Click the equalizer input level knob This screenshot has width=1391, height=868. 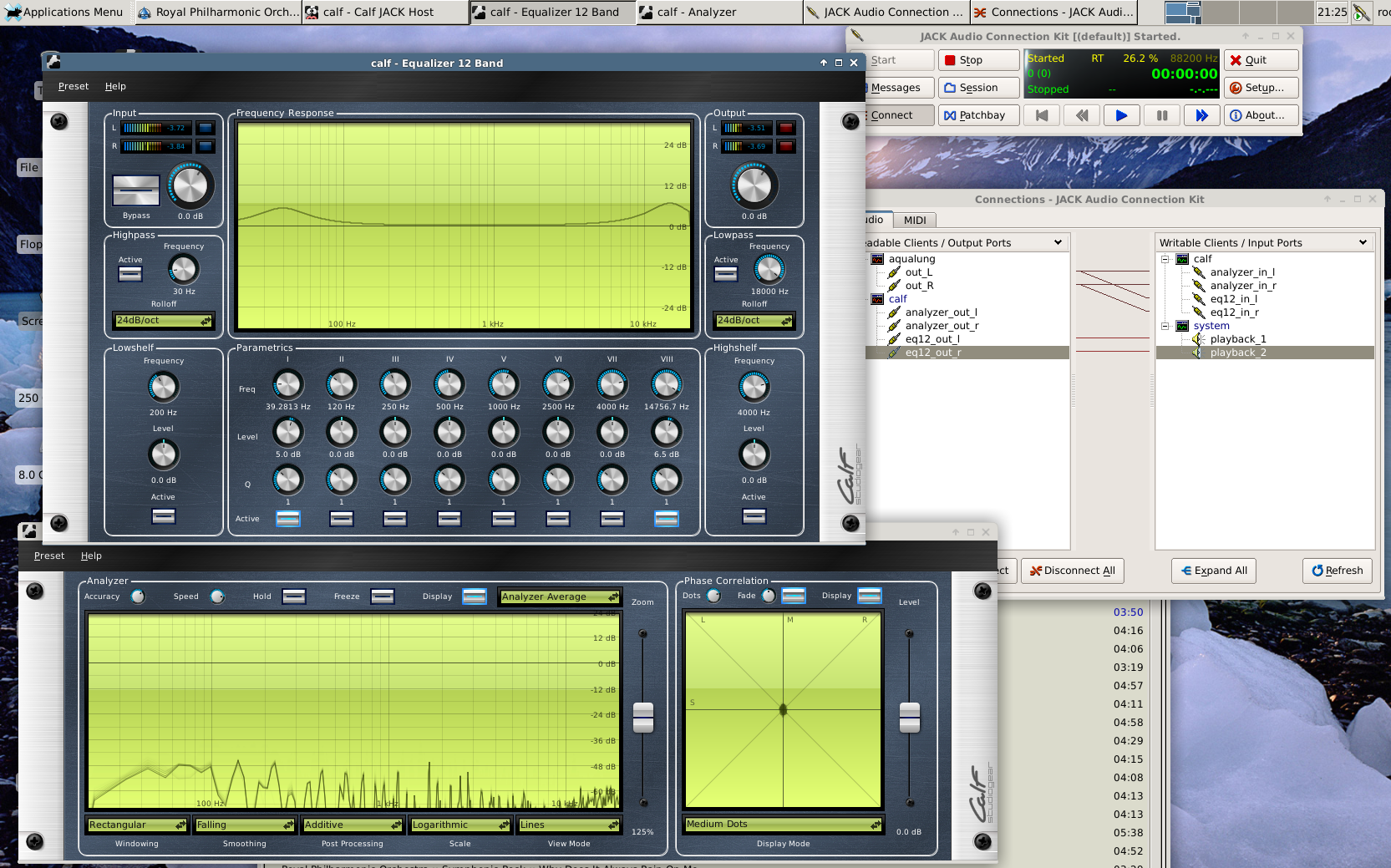click(x=190, y=185)
